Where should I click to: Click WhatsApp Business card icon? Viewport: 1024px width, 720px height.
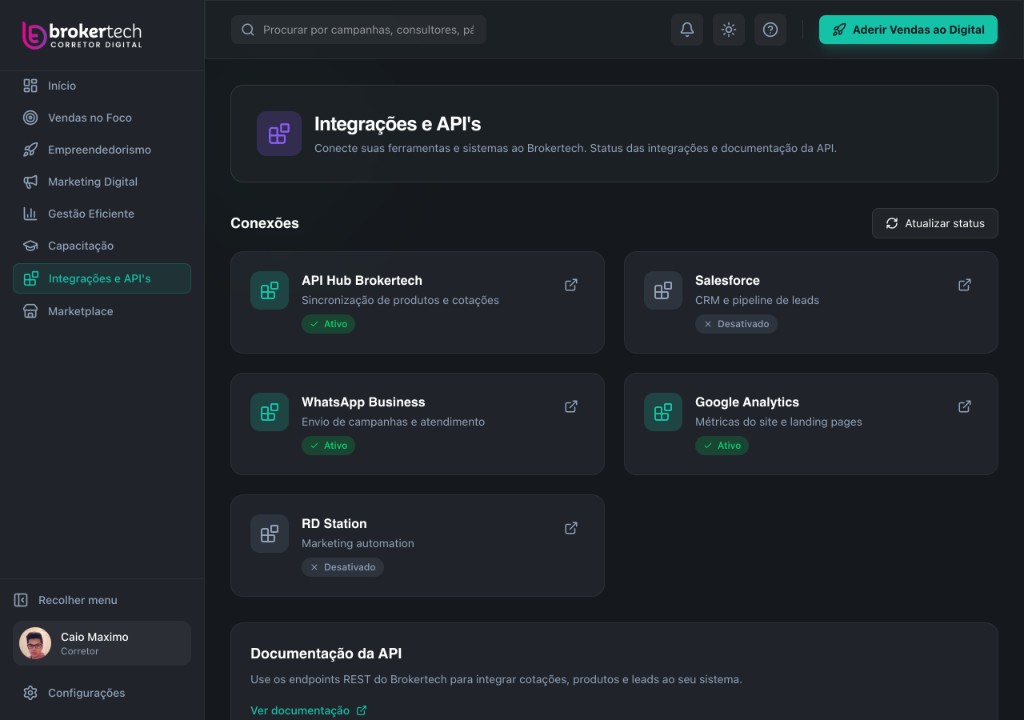(x=269, y=412)
